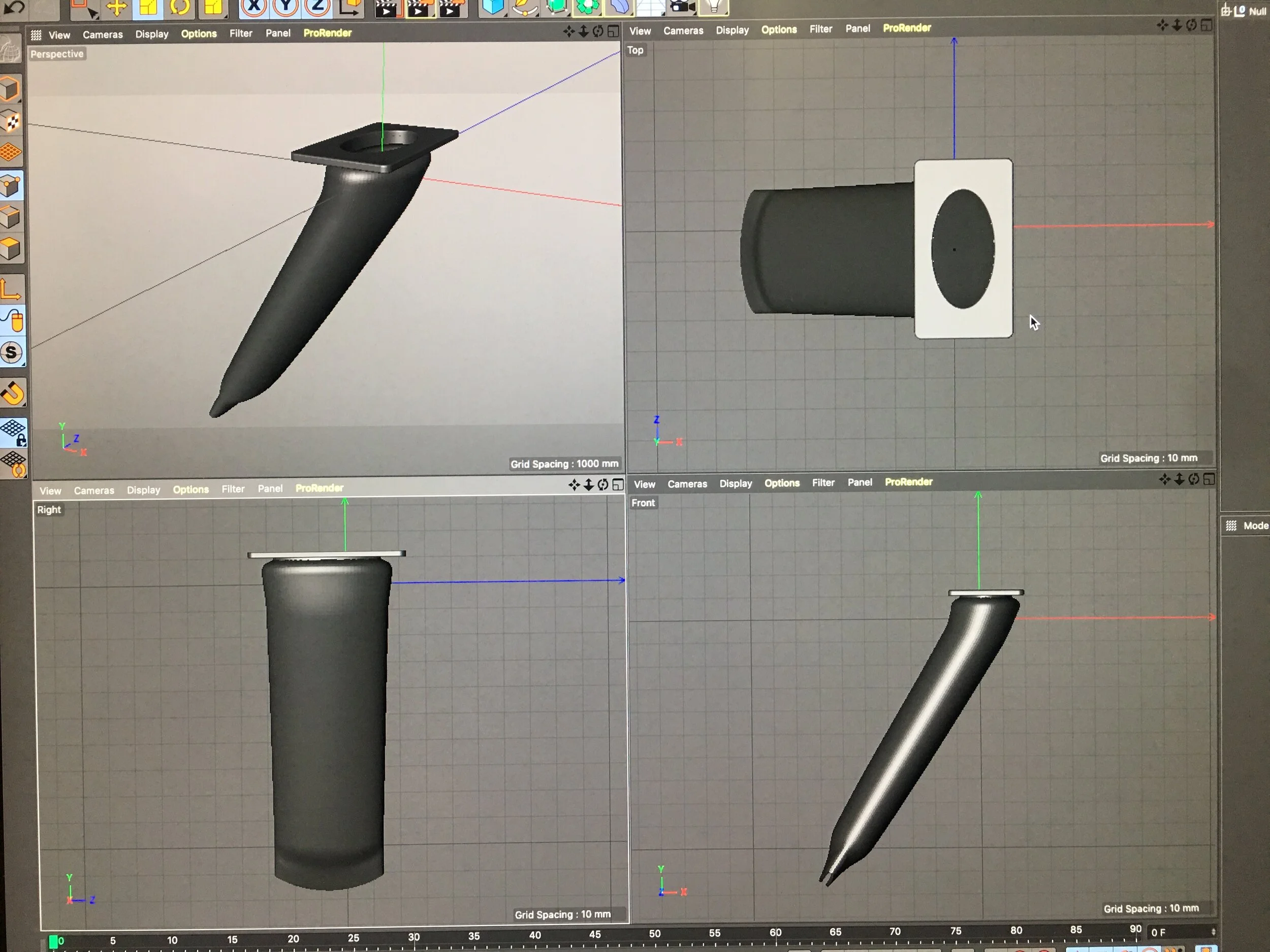Screen dimensions: 1270x952
Task: Select the Rotate tool icon
Action: 180,7
